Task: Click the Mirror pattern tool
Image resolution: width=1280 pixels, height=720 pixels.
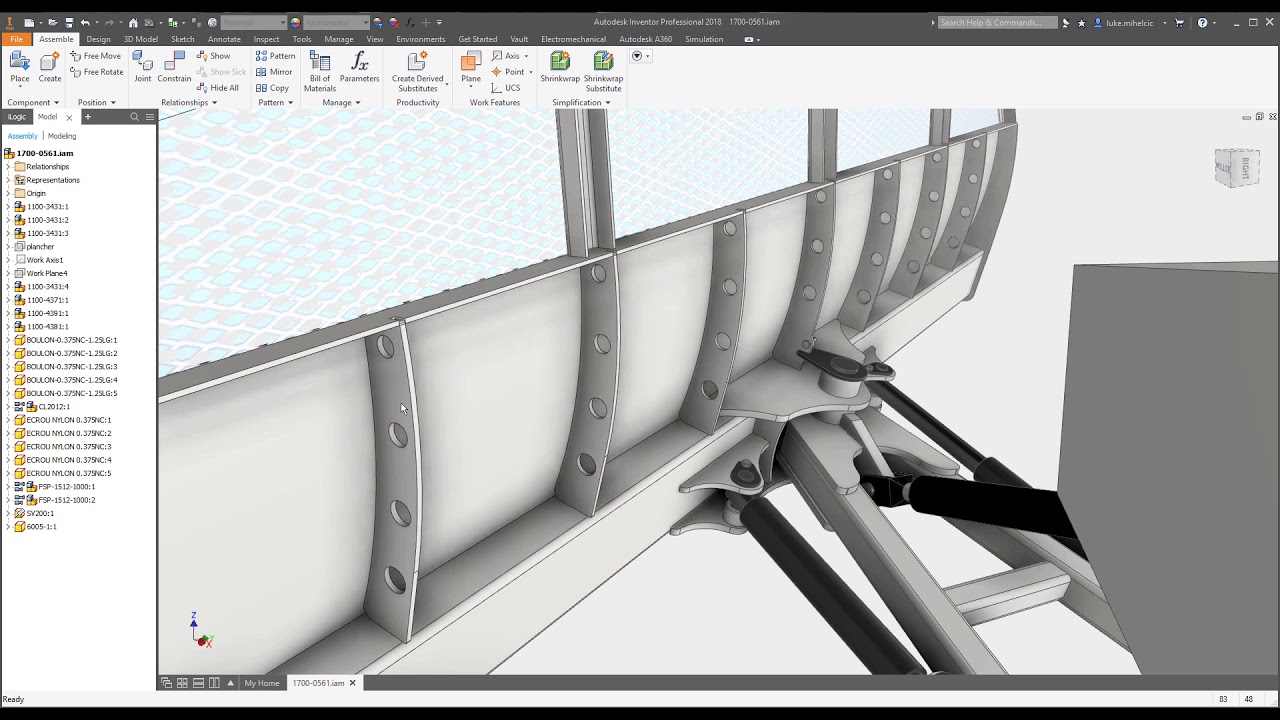Action: (274, 72)
